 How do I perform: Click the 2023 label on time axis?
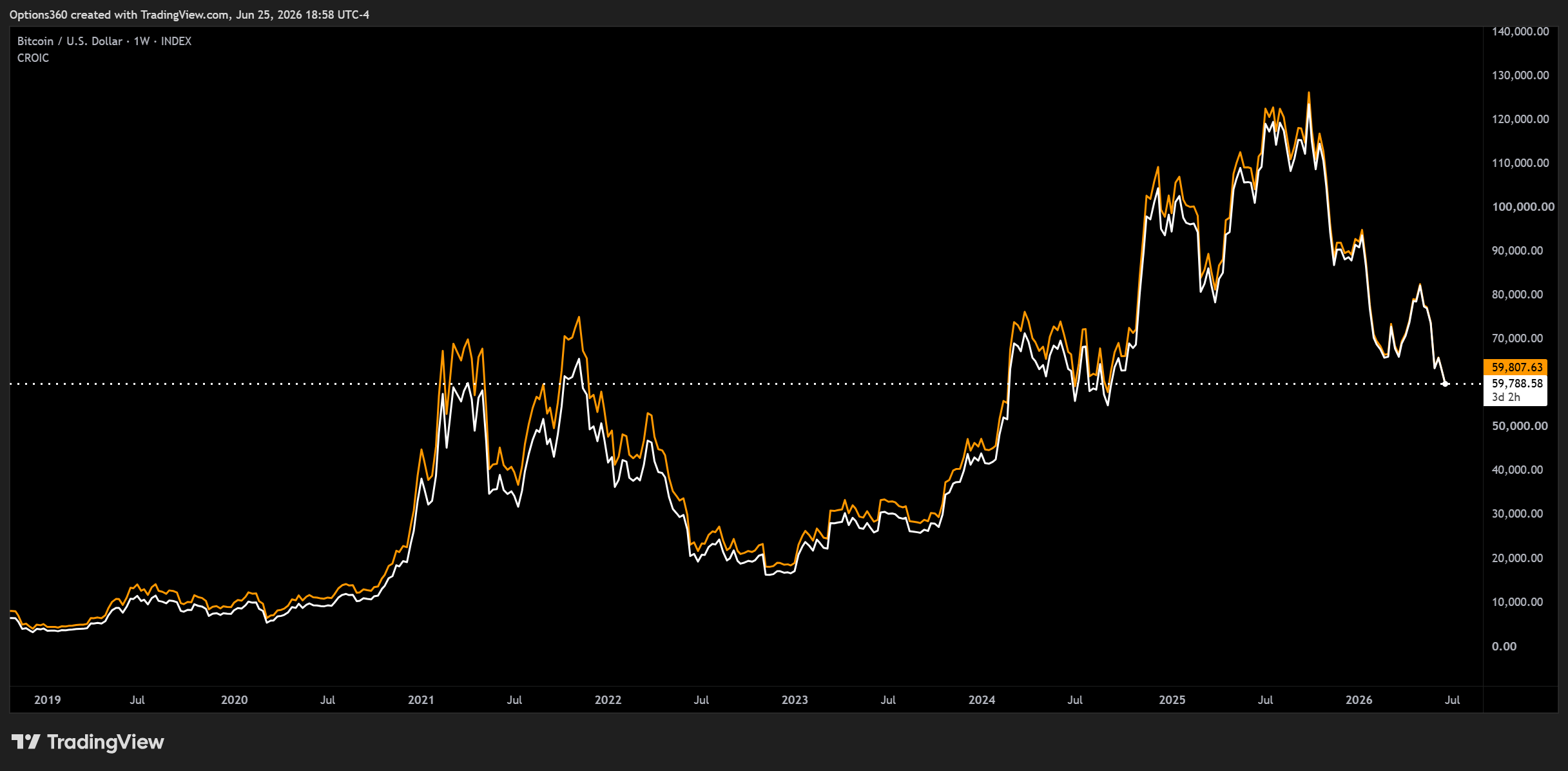[x=795, y=700]
